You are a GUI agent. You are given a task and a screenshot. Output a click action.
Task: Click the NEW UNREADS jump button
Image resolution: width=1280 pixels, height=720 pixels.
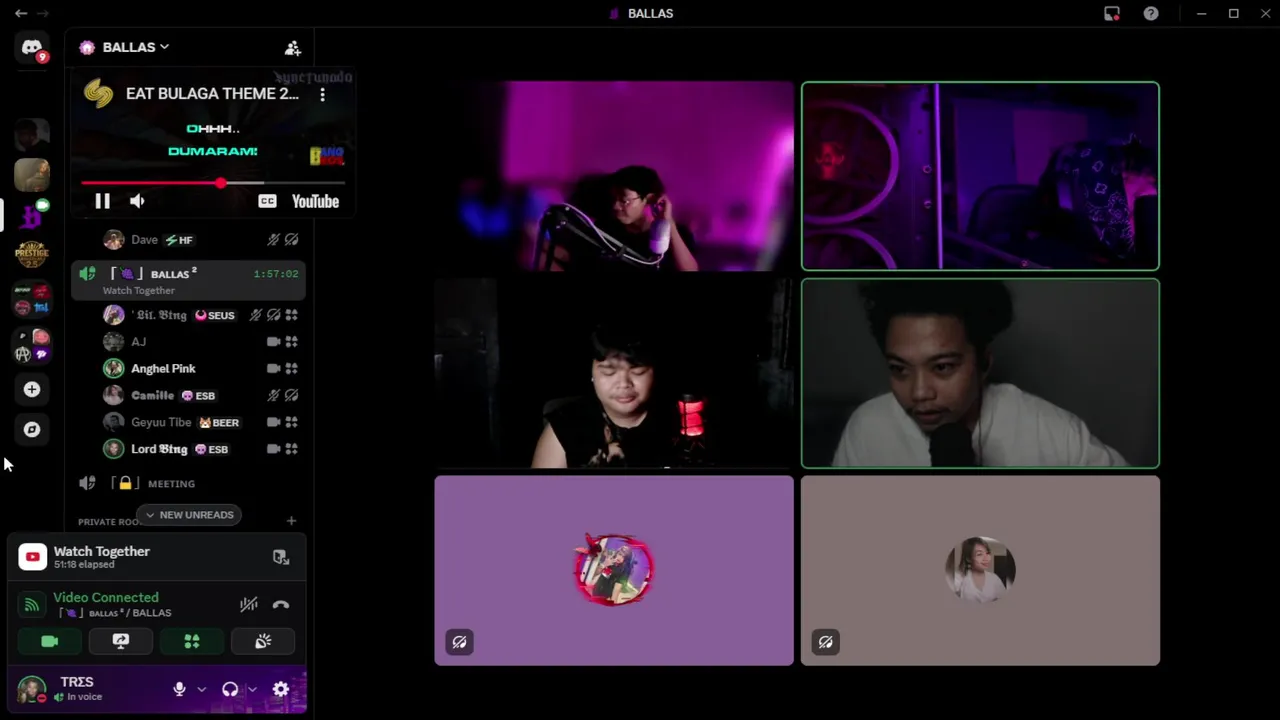pos(188,515)
